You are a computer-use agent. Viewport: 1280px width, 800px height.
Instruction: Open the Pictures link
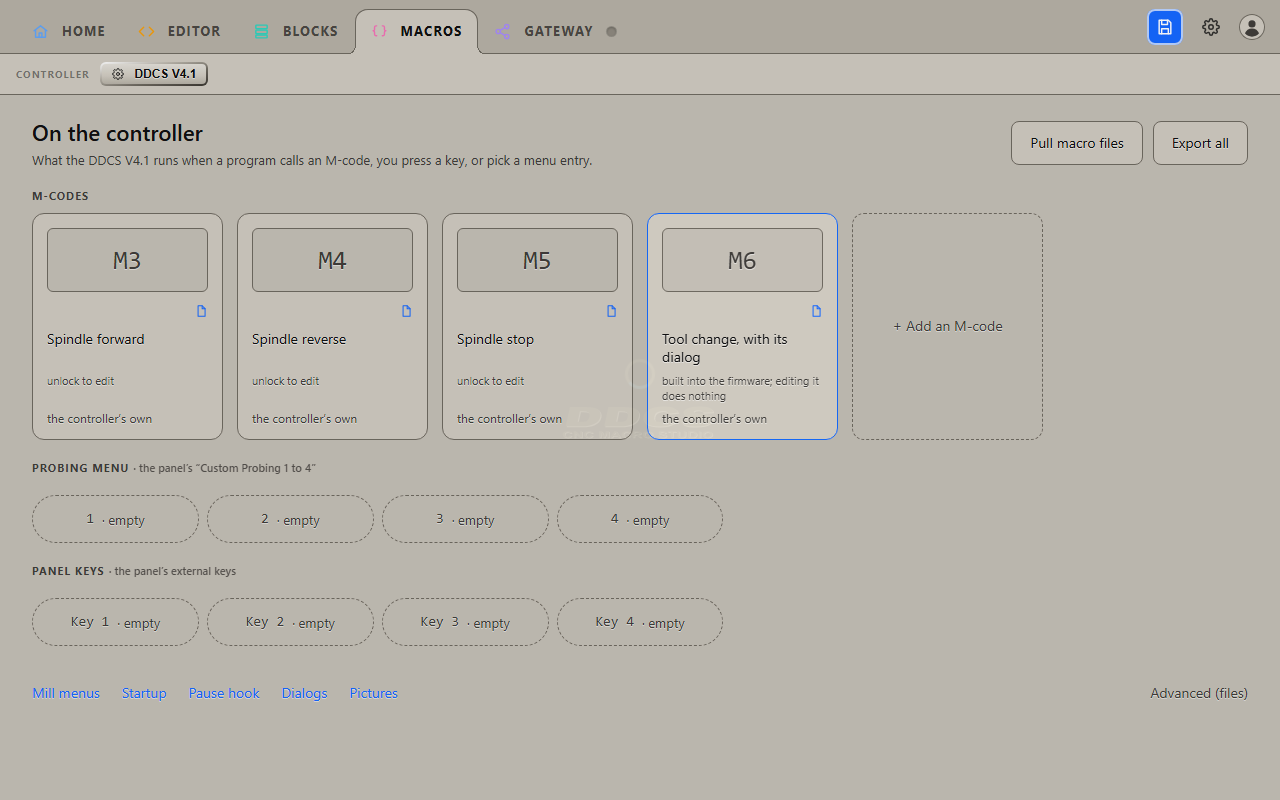pos(374,693)
